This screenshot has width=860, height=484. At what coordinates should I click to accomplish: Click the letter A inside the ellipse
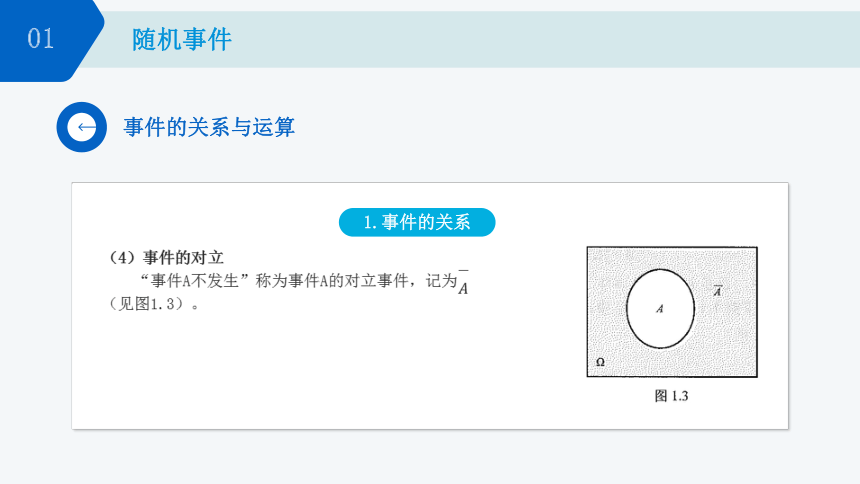point(660,309)
